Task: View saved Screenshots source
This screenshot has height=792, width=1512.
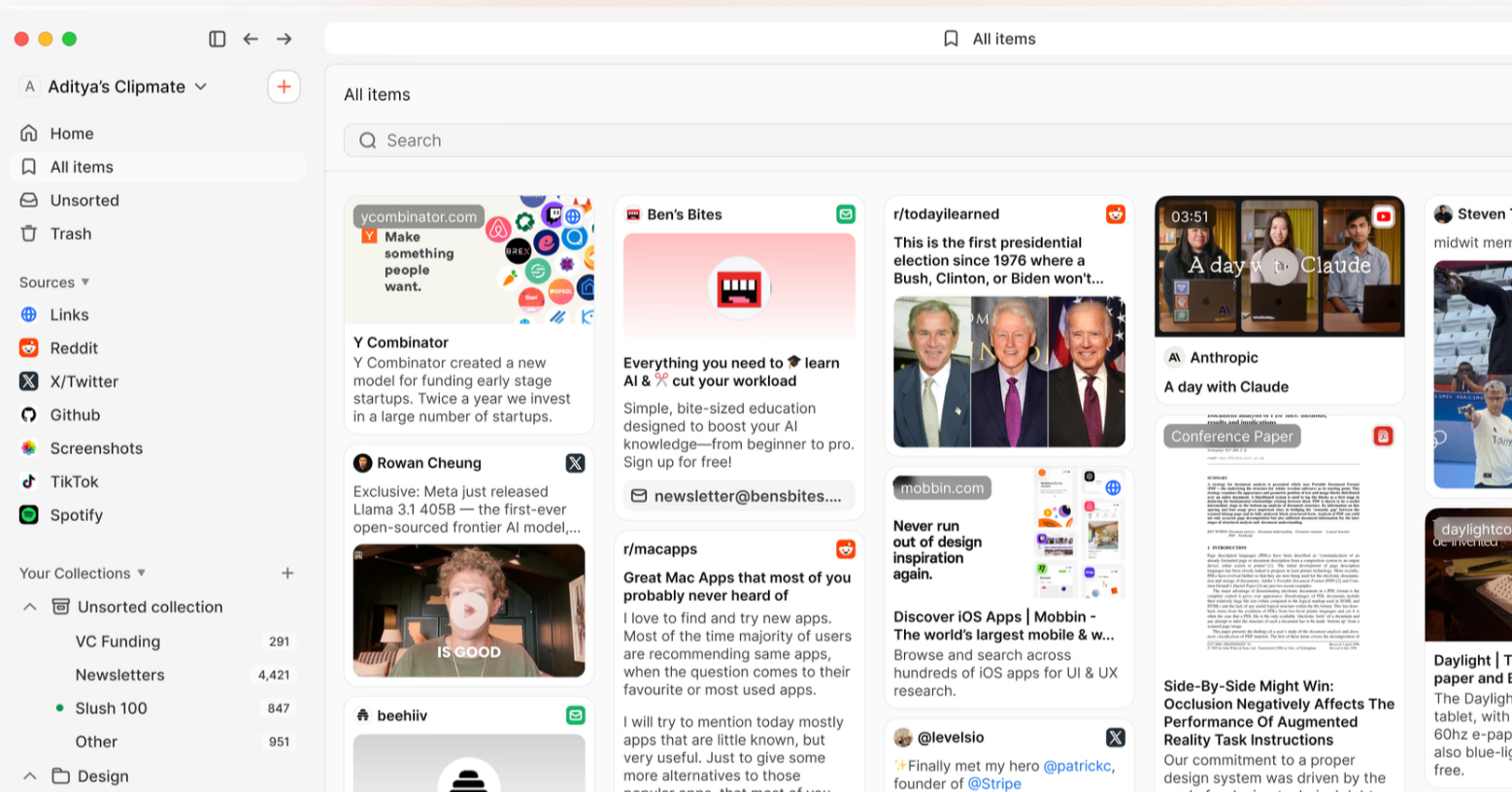Action: pyautogui.click(x=95, y=447)
